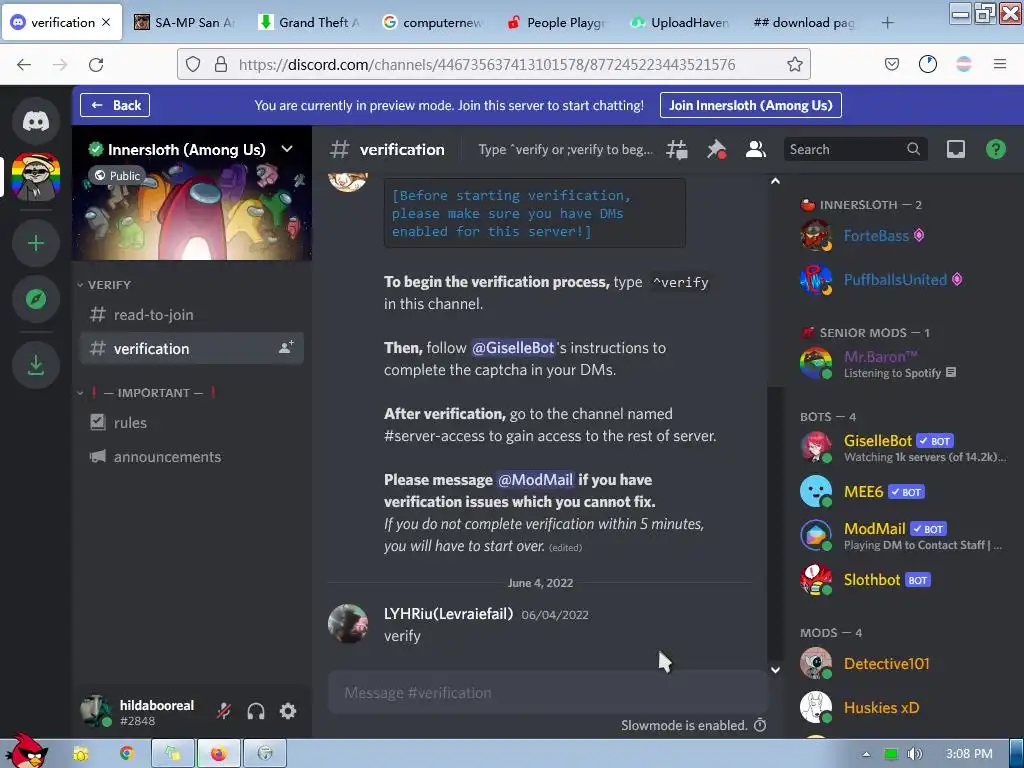Click Angry Birds start button in taskbar
Screen dimensions: 1024x768
[25, 751]
